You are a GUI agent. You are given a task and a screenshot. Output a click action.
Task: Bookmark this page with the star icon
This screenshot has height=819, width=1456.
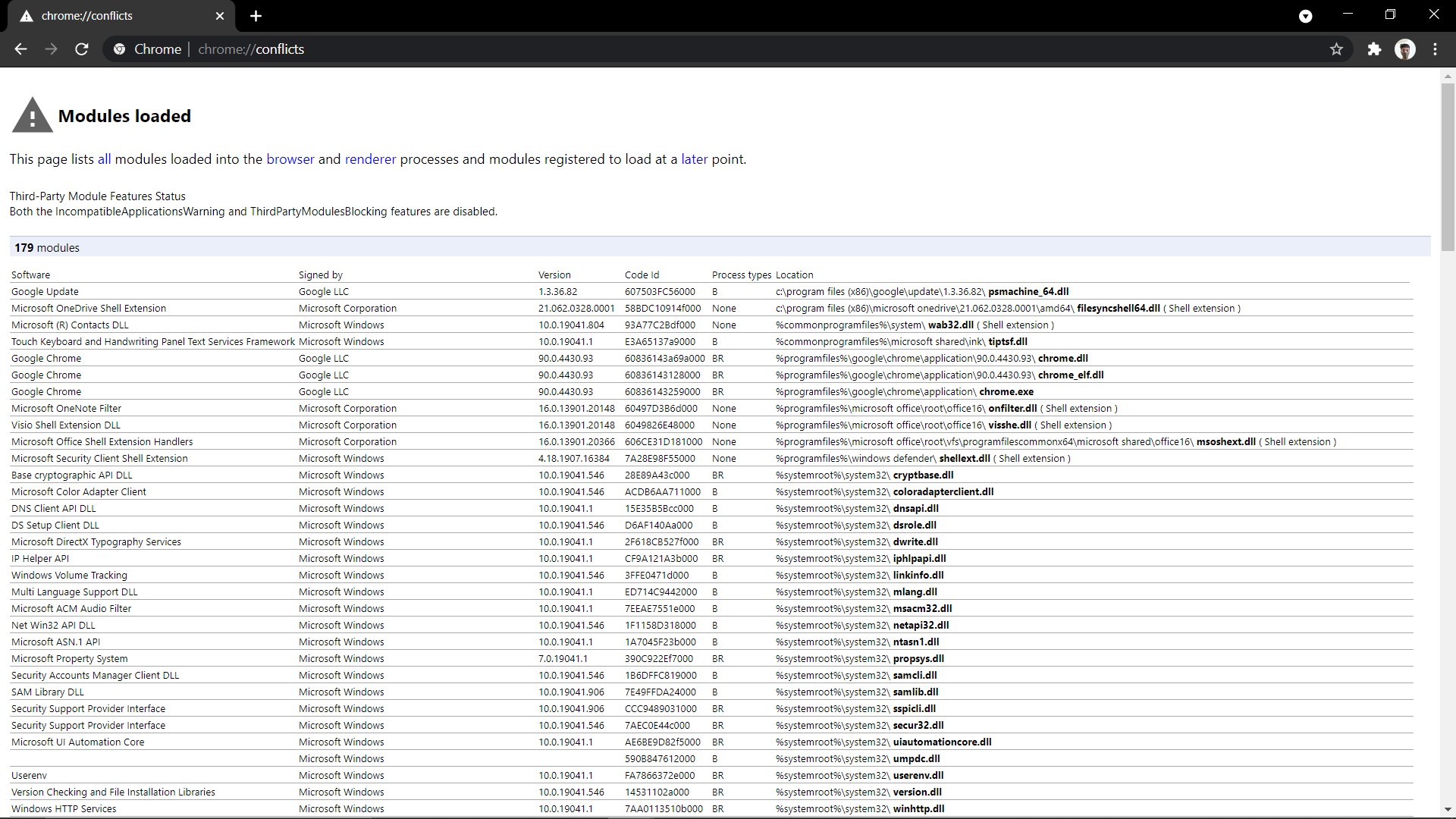tap(1336, 49)
